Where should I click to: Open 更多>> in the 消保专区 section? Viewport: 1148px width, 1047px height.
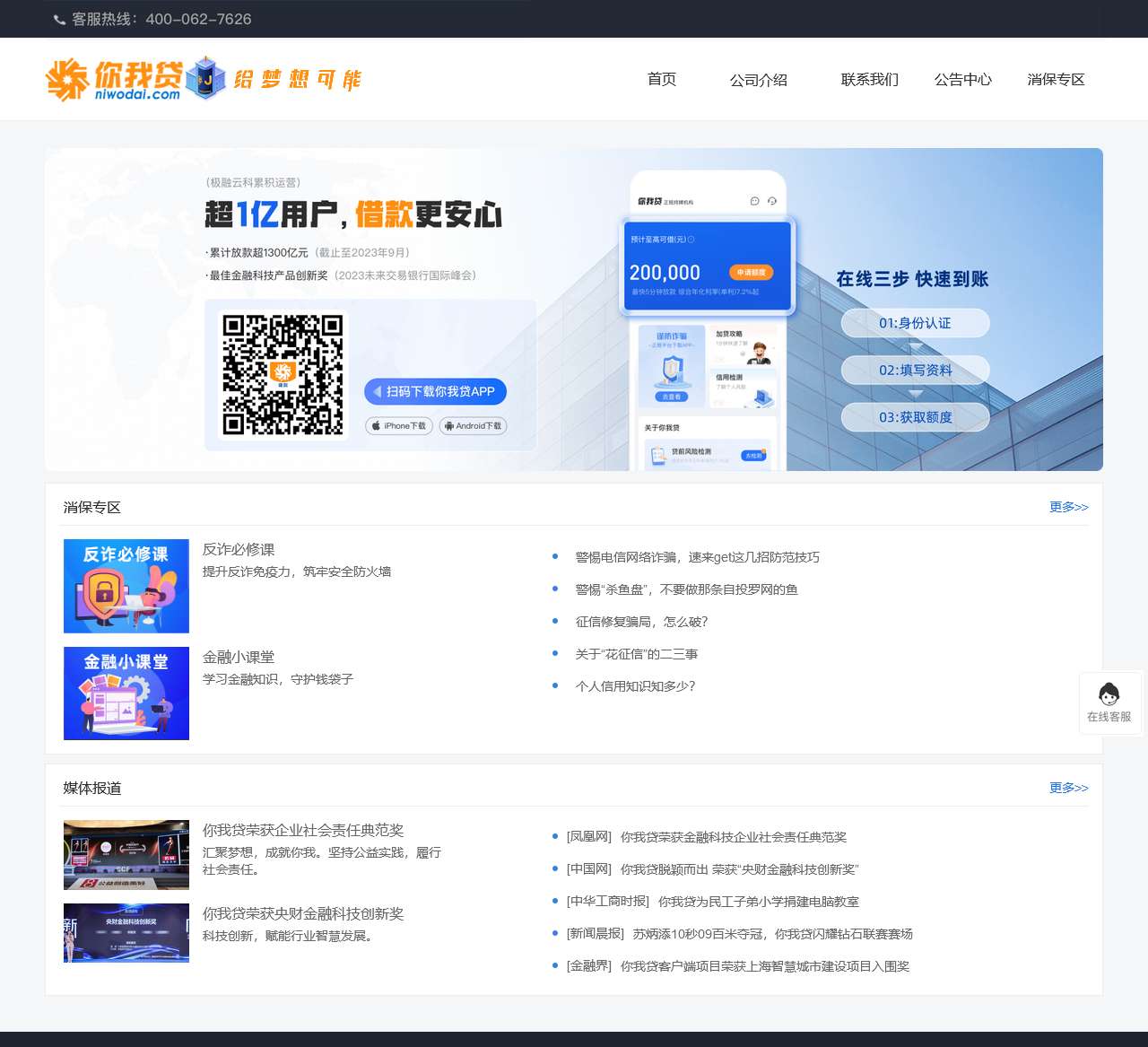pyautogui.click(x=1069, y=507)
